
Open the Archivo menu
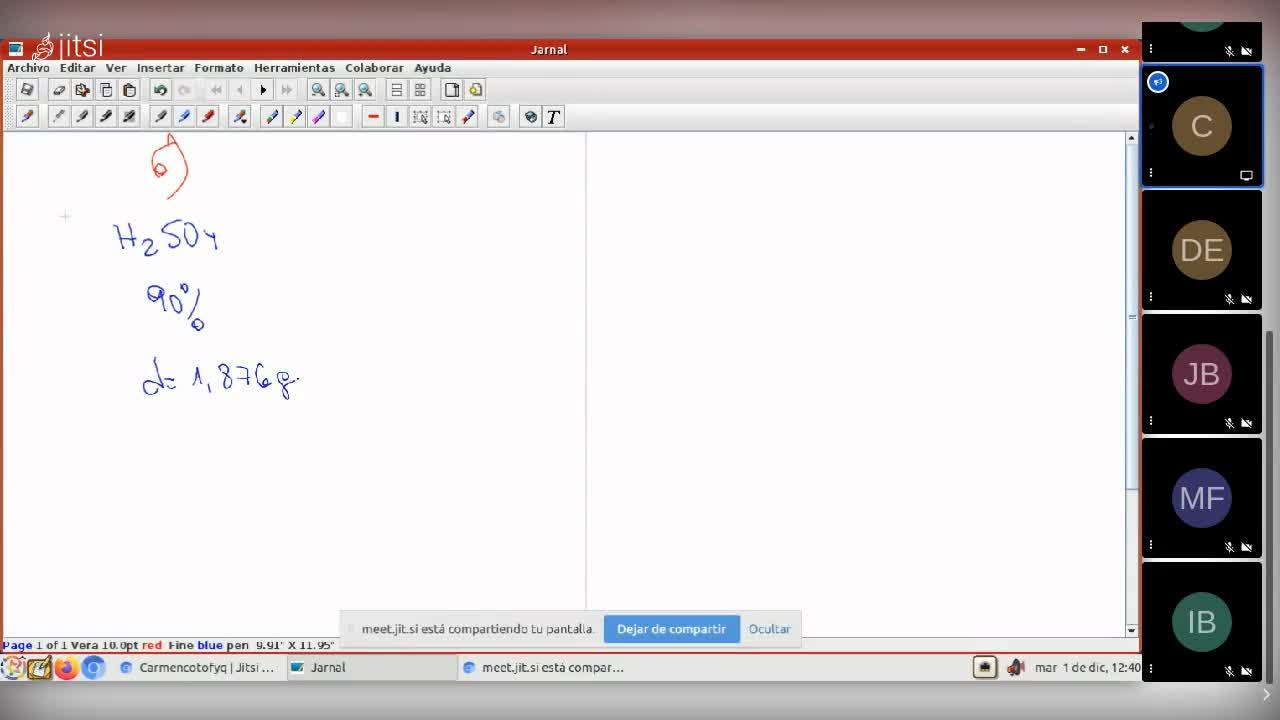(28, 68)
